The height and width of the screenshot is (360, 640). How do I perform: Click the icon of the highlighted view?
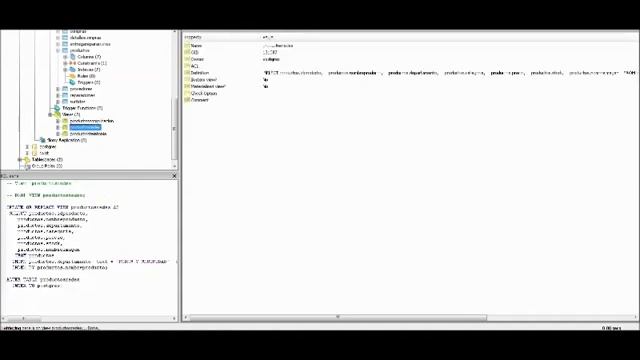65,127
